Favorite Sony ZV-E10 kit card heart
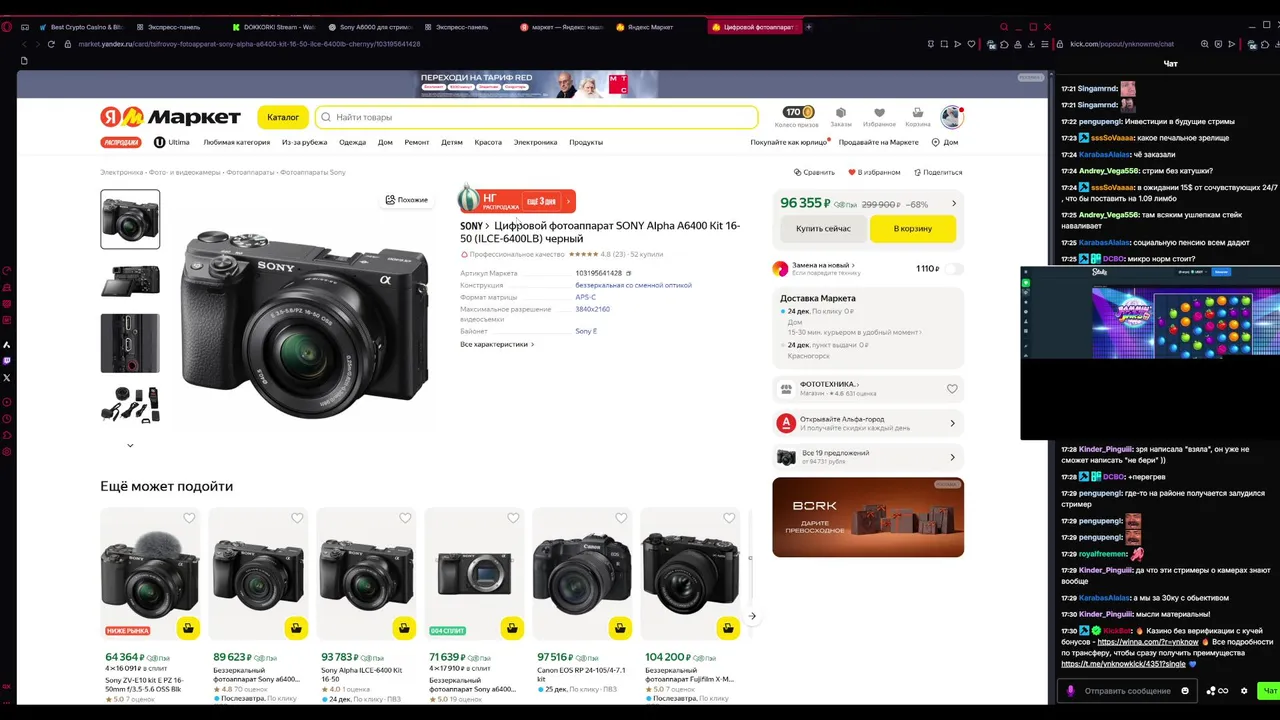Viewport: 1280px width, 720px height. (x=189, y=518)
